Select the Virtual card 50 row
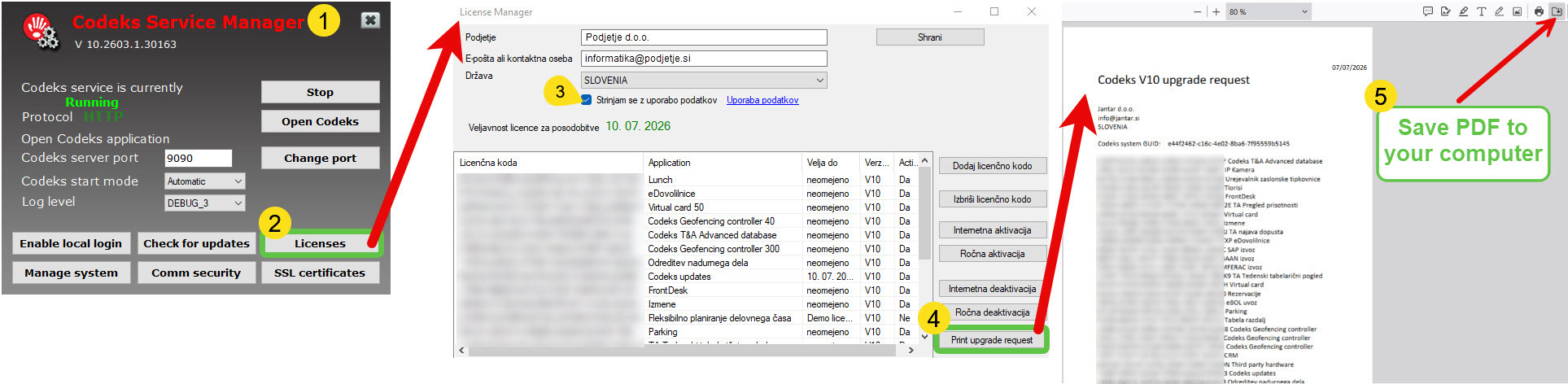 pyautogui.click(x=686, y=207)
